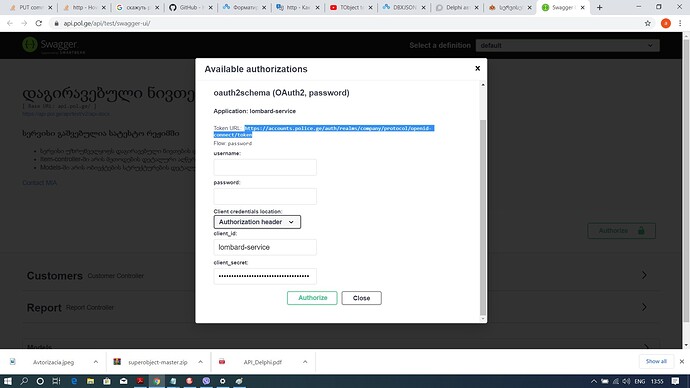Expand options for API_Delphi.pdf download
The width and height of the screenshot is (690, 388).
pyautogui.click(x=305, y=362)
